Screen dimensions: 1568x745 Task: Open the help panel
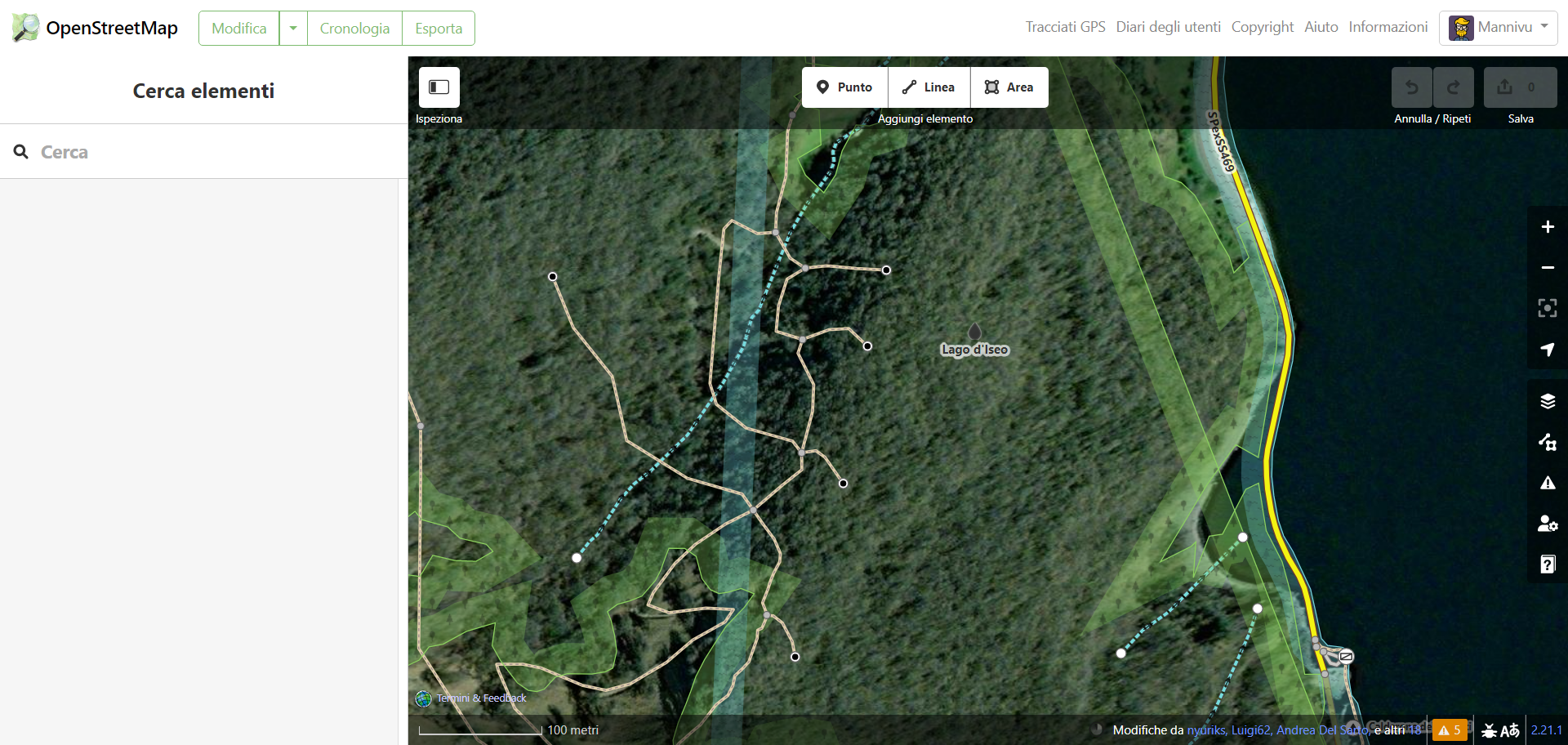click(1548, 564)
